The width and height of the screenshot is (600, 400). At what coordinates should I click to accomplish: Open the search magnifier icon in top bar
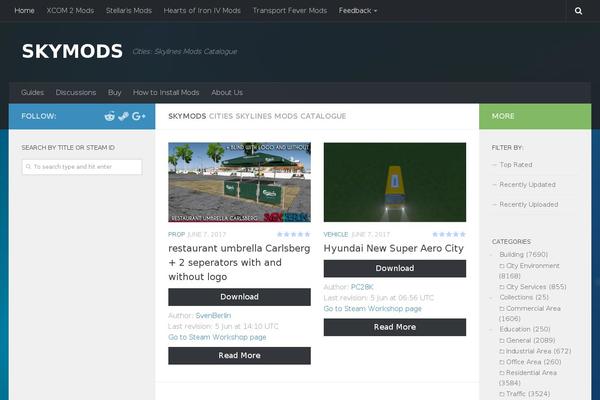point(578,11)
